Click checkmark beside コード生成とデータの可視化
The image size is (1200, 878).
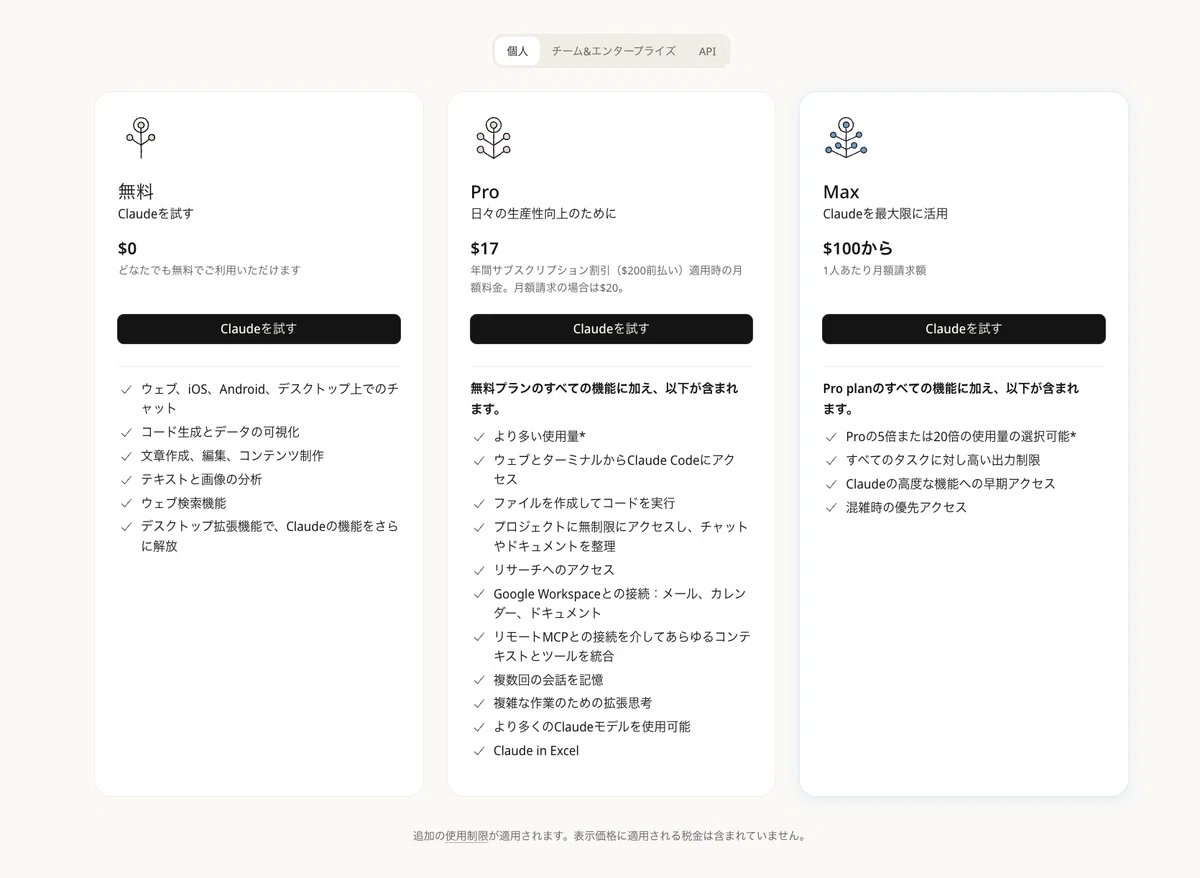126,433
